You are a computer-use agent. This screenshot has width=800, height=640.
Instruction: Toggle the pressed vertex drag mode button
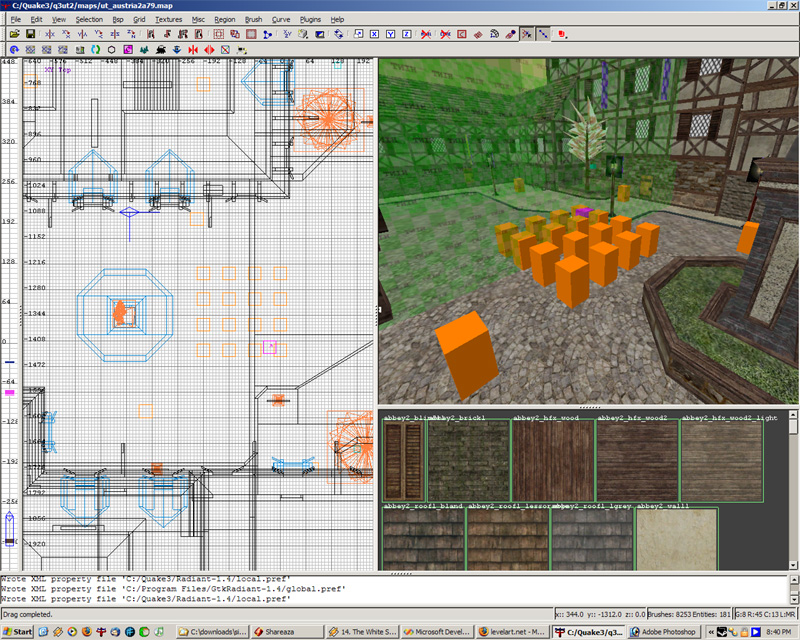[x=527, y=34]
